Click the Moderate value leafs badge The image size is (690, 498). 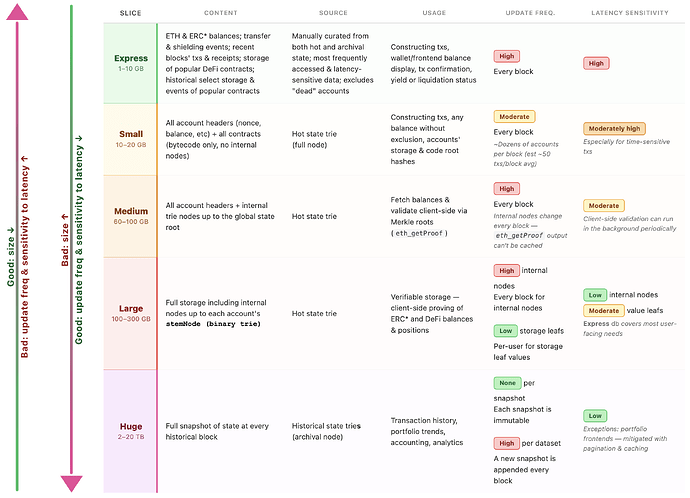[604, 310]
